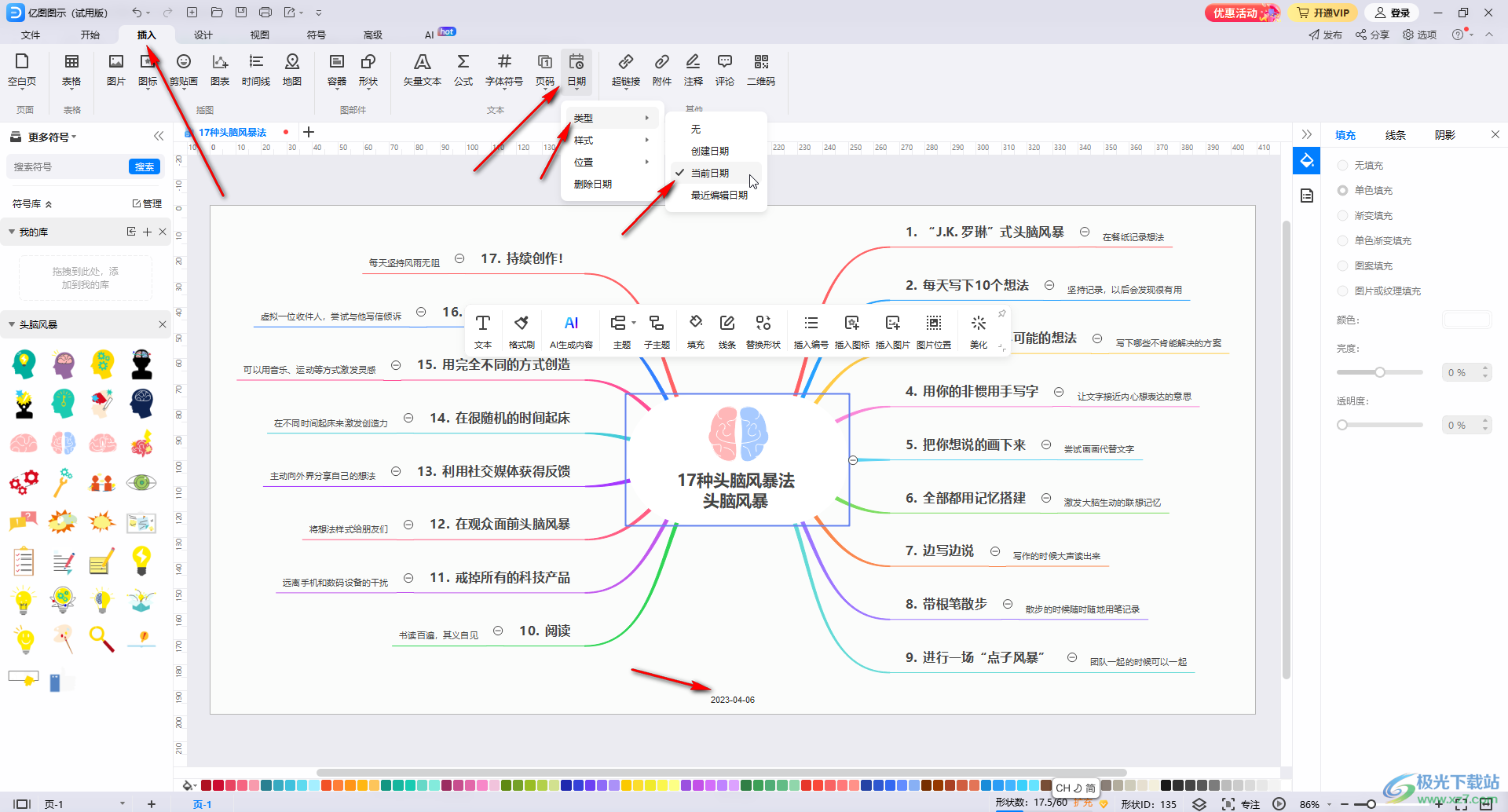Click delete date (删除日期) menu entry
The image size is (1508, 812).
point(613,184)
